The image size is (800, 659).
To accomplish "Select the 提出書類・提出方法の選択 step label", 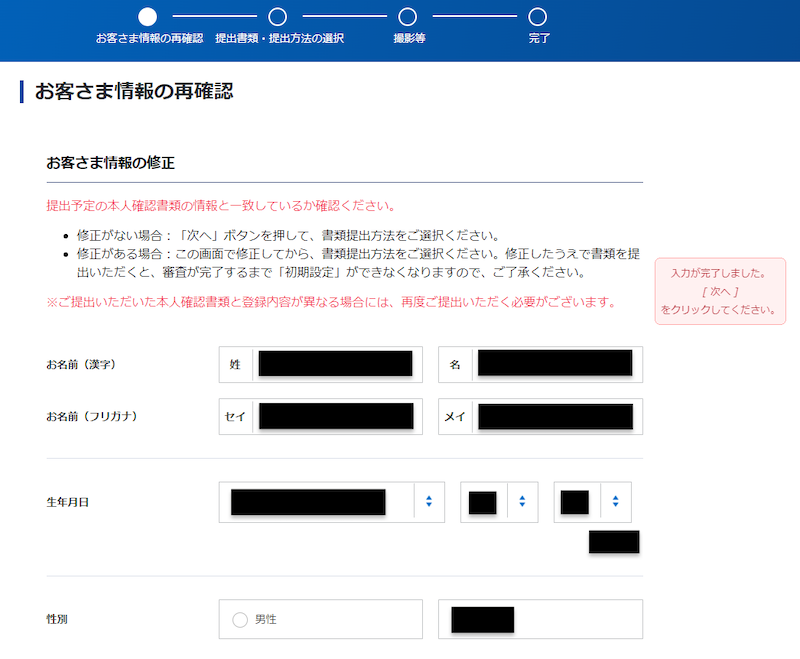I will pos(279,39).
